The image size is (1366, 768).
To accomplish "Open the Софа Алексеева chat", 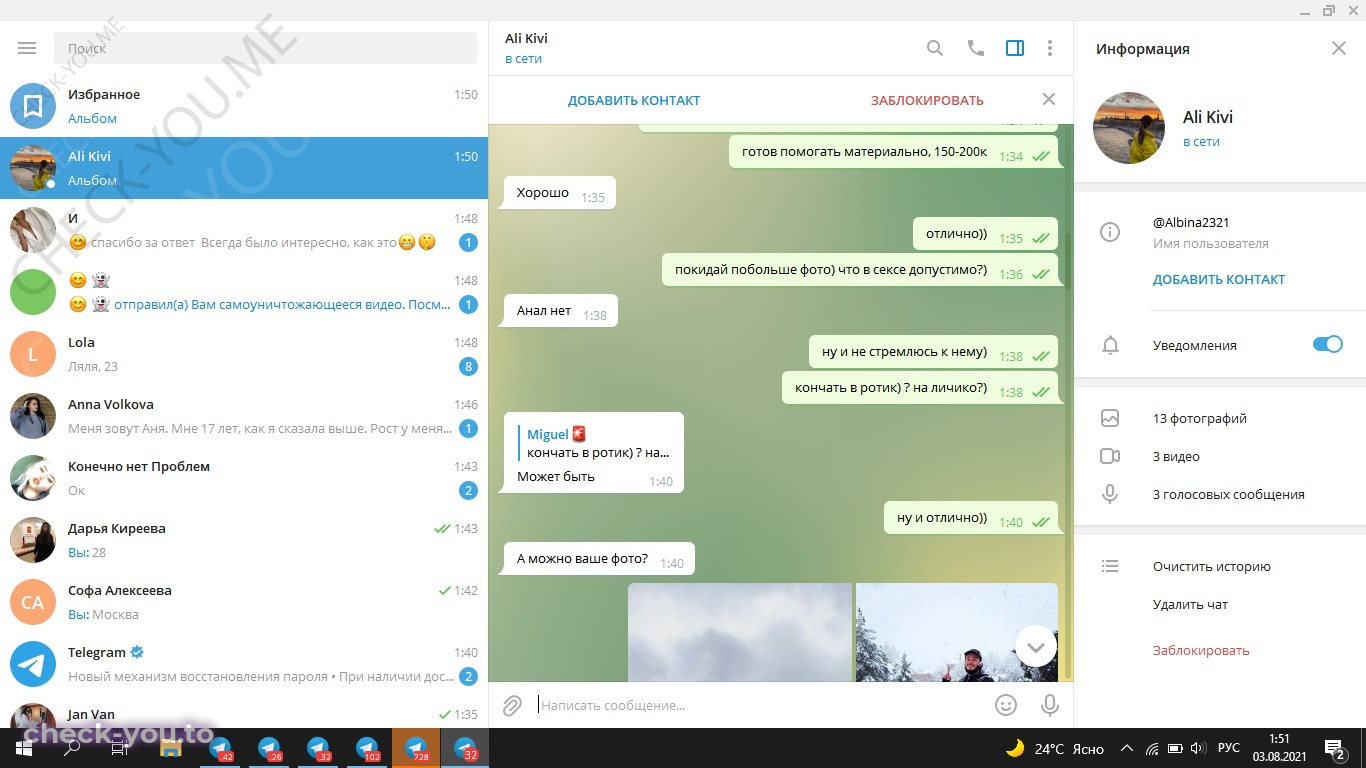I will click(x=244, y=602).
